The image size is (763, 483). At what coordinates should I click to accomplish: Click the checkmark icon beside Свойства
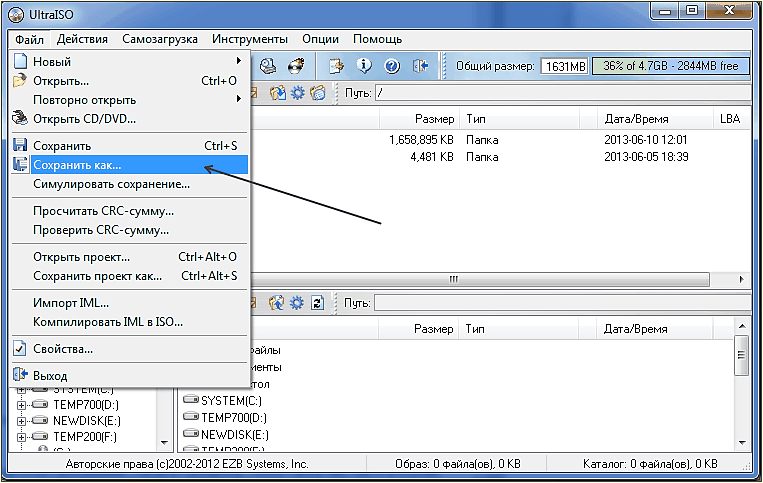20,348
